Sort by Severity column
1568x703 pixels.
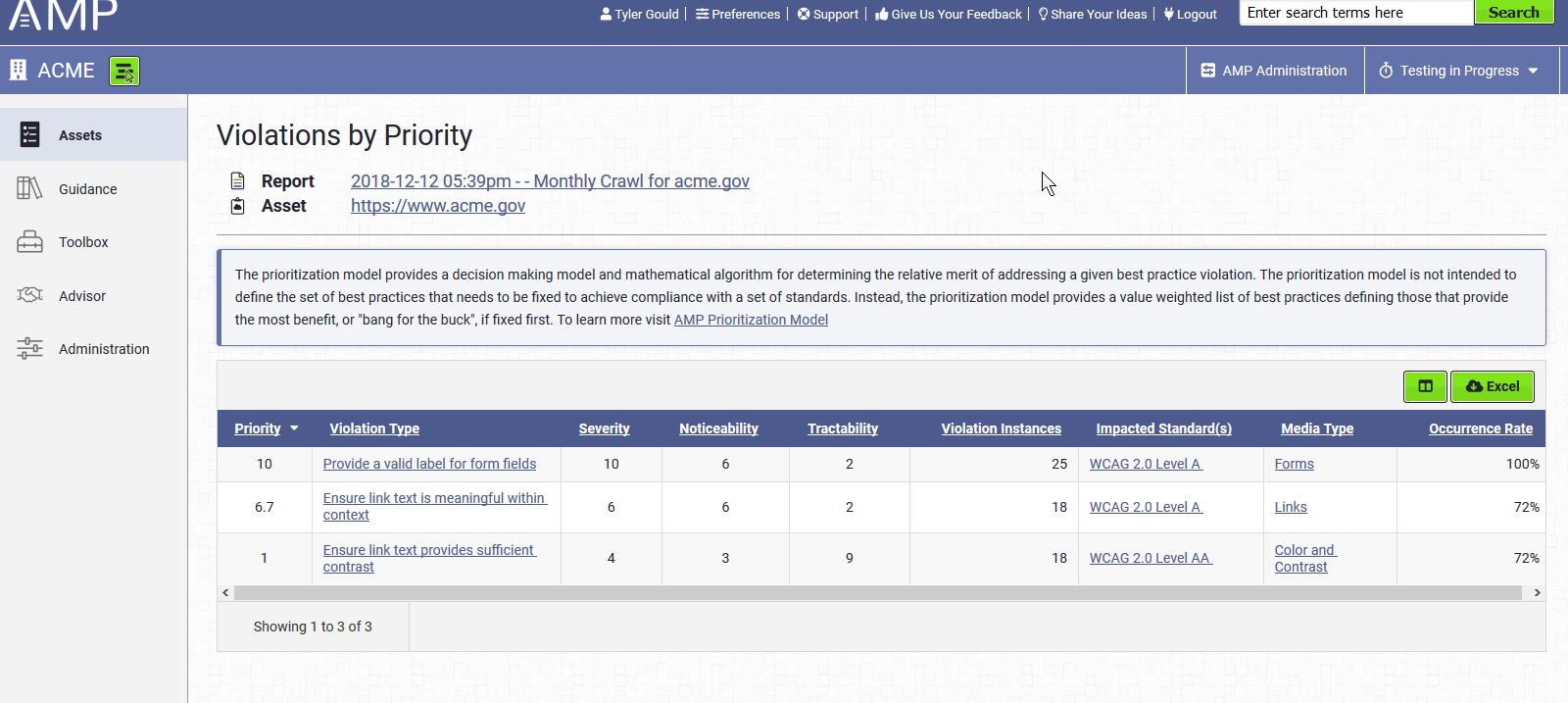click(x=604, y=428)
